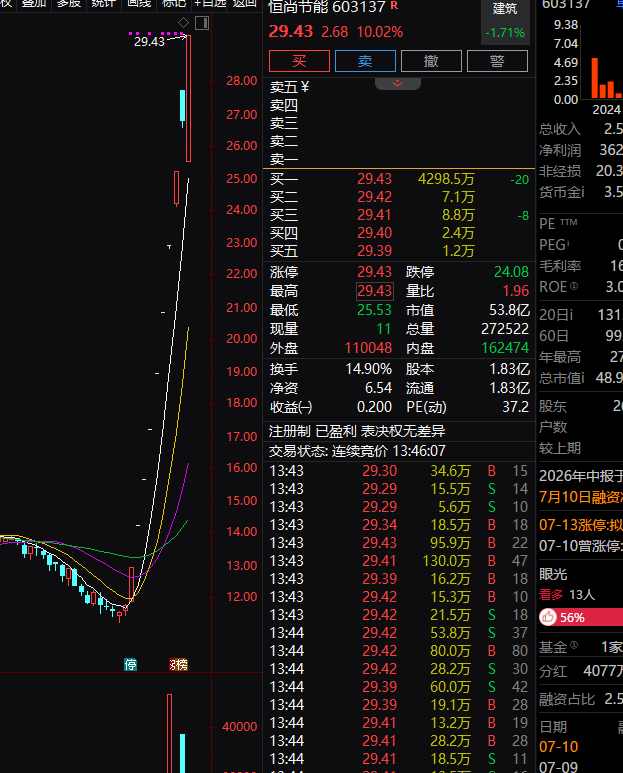
Task: Click the 交易状态 连续竞价 status line
Action: click(x=357, y=451)
